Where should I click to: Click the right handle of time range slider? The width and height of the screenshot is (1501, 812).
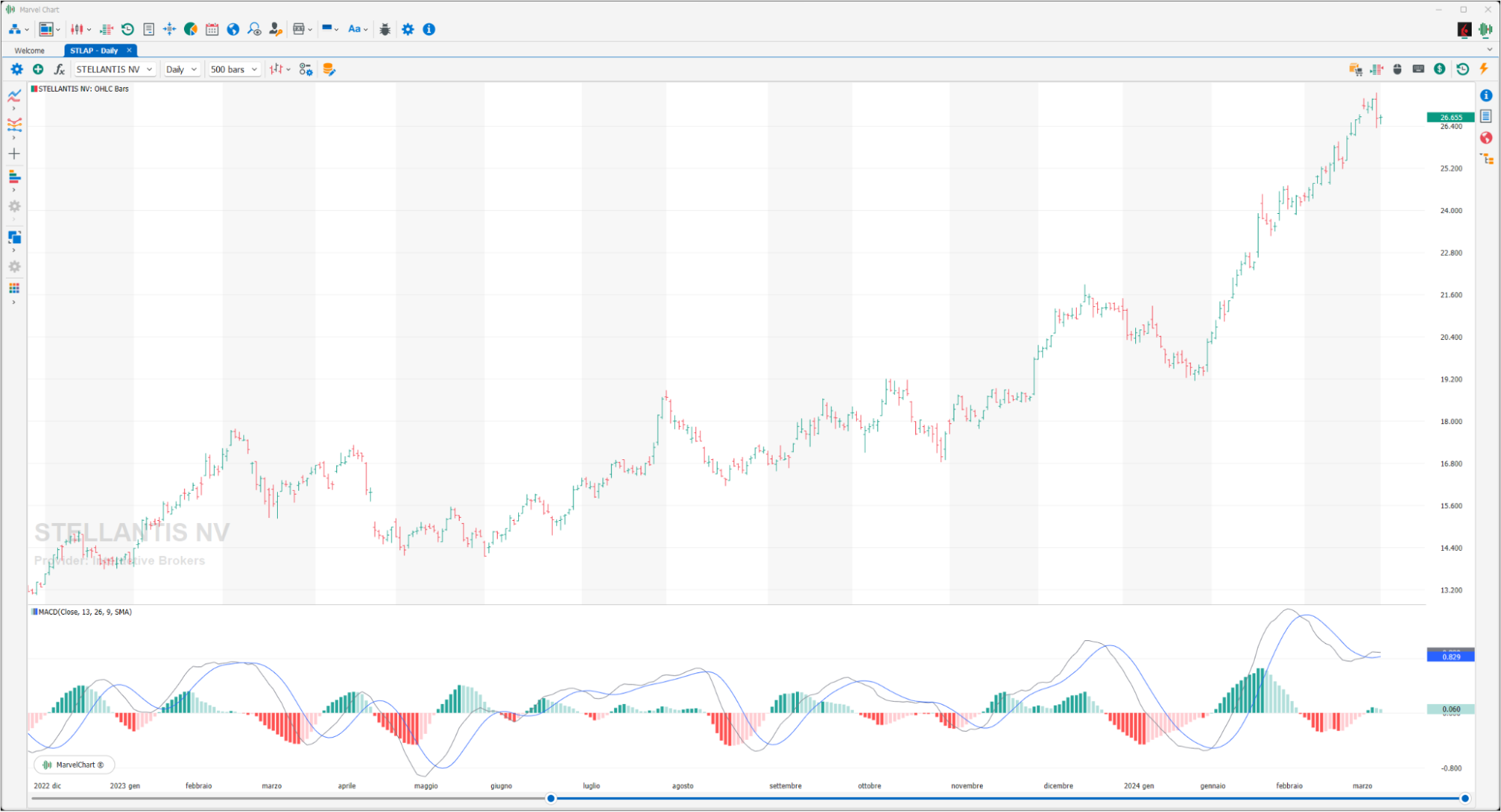[x=1464, y=798]
